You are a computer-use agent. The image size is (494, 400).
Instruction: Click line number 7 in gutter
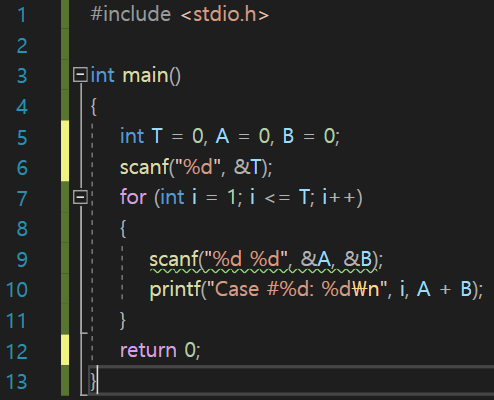coord(22,198)
